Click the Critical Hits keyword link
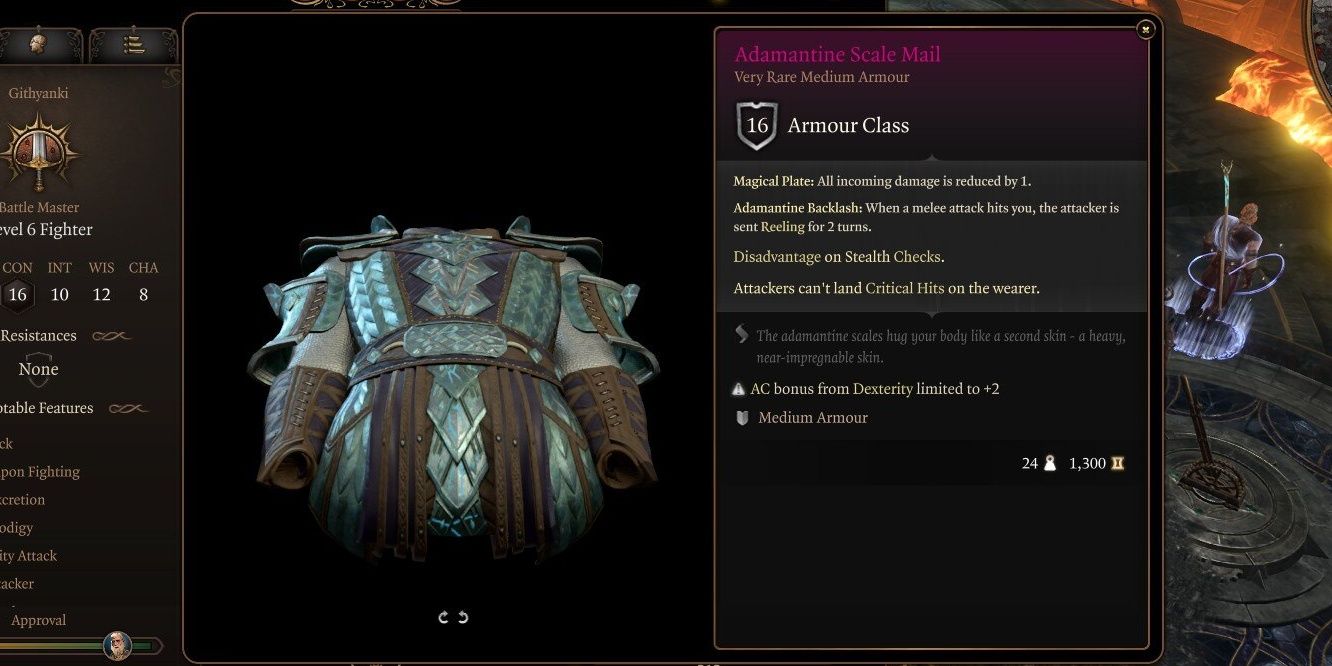1332x666 pixels. point(903,288)
